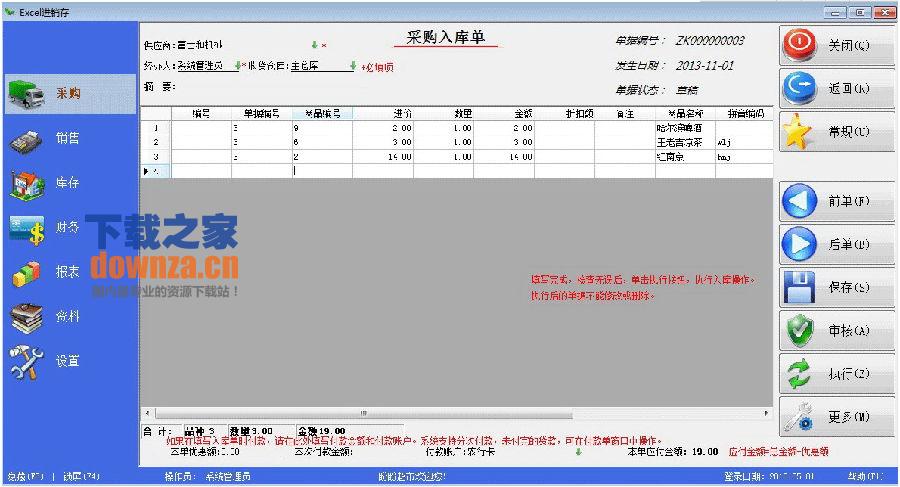Click the 折扣额 column header
The height and width of the screenshot is (487, 900).
click(x=565, y=114)
